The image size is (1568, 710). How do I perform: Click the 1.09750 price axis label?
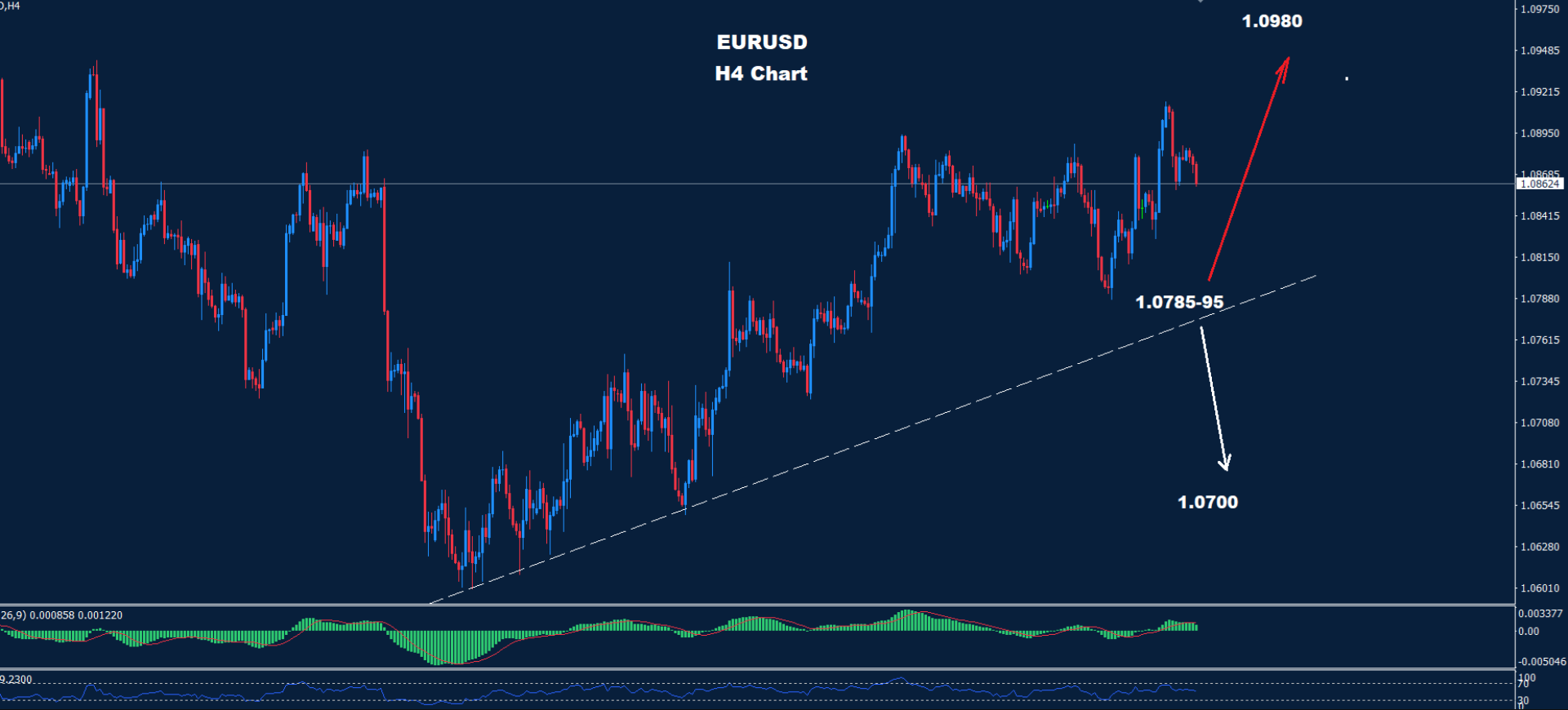pyautogui.click(x=1539, y=9)
